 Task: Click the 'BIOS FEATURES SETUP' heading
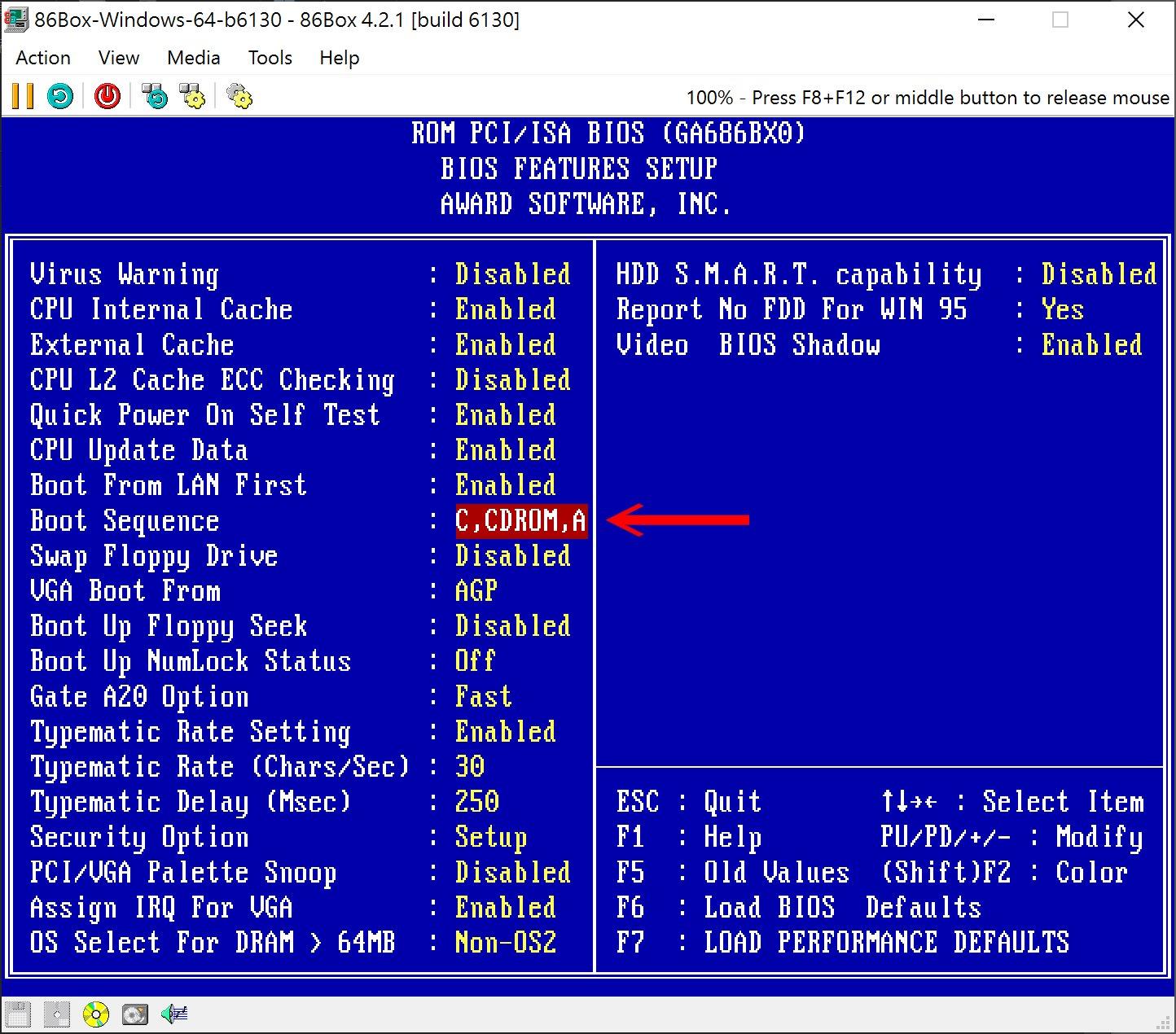[579, 169]
